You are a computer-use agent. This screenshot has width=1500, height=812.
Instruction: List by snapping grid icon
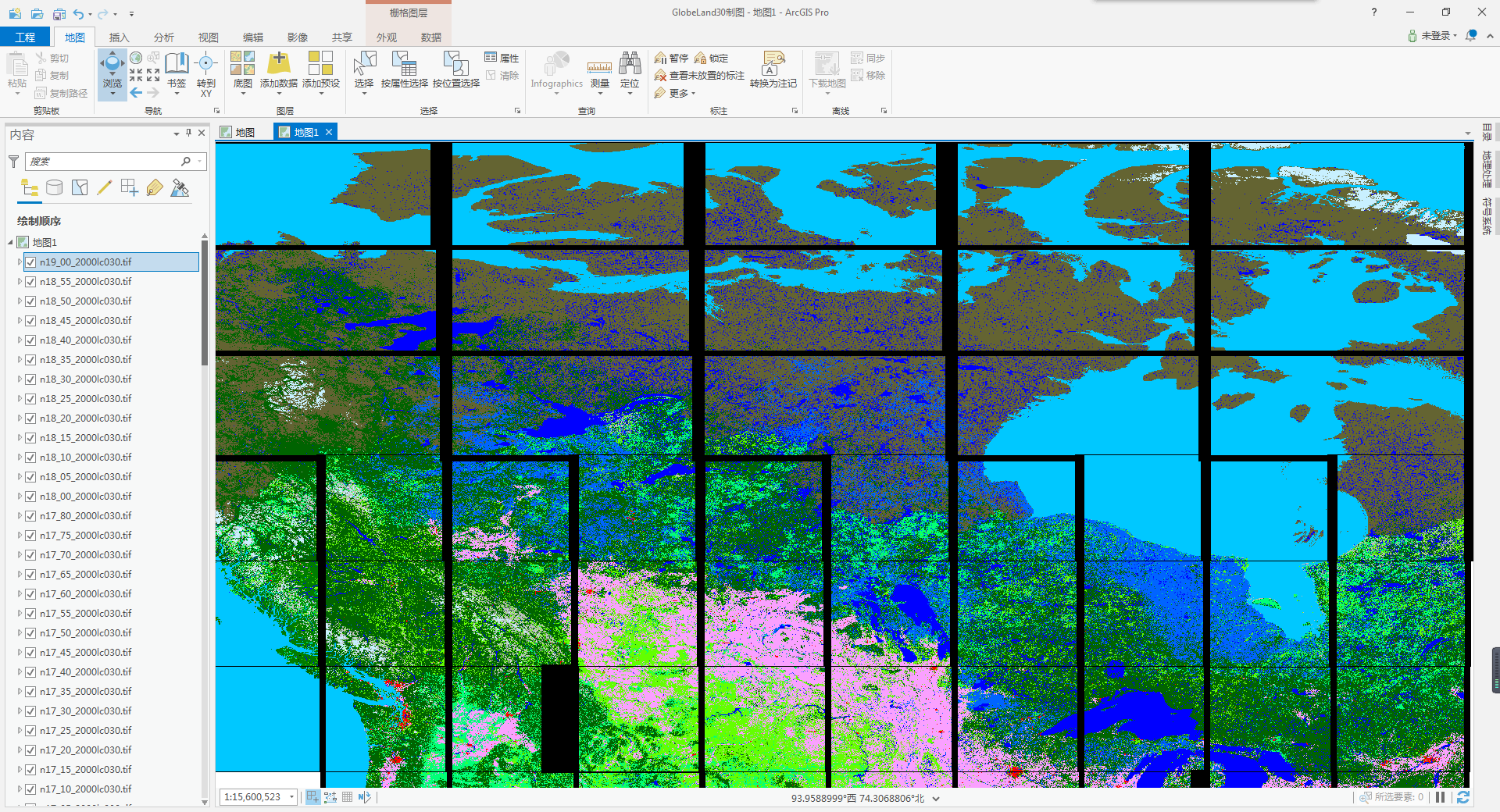pyautogui.click(x=130, y=188)
